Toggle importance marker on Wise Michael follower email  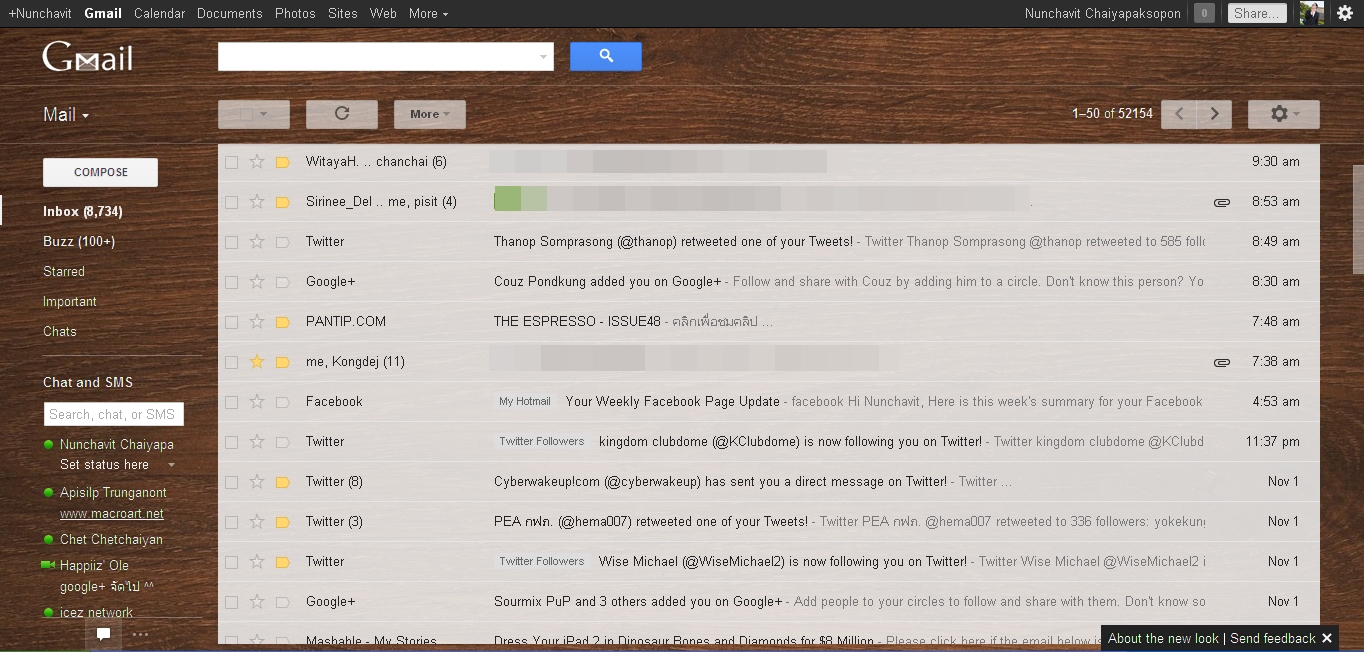[282, 562]
